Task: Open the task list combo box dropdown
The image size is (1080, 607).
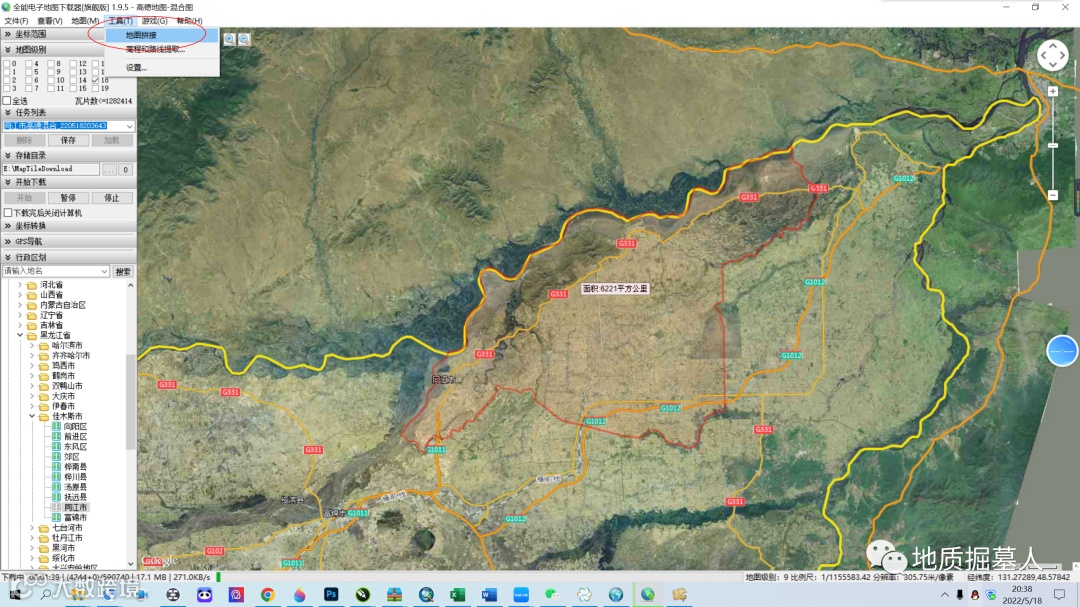Action: click(x=129, y=126)
